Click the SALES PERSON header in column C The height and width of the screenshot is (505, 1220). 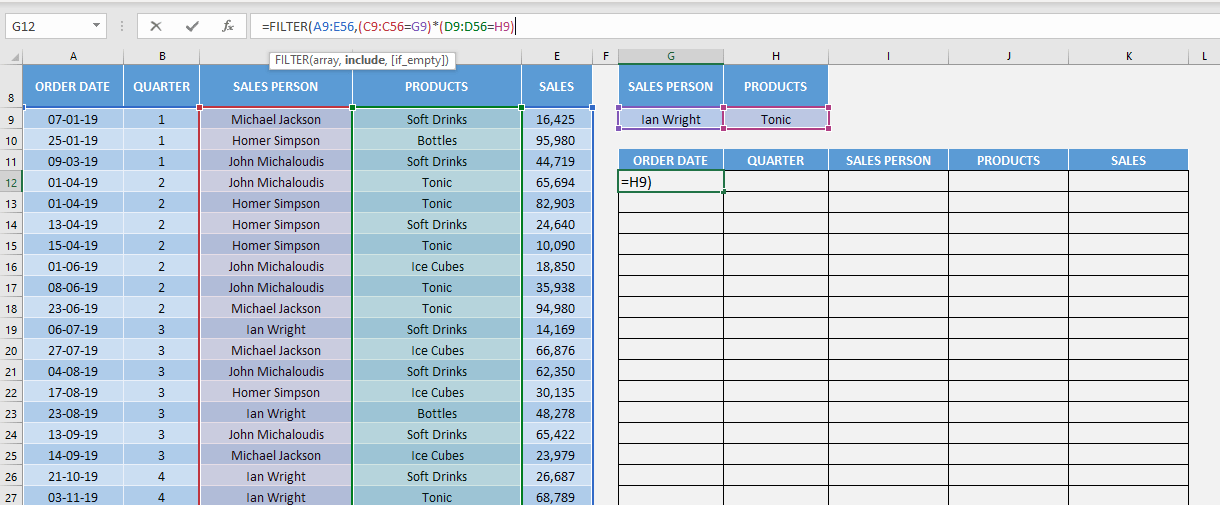click(275, 86)
